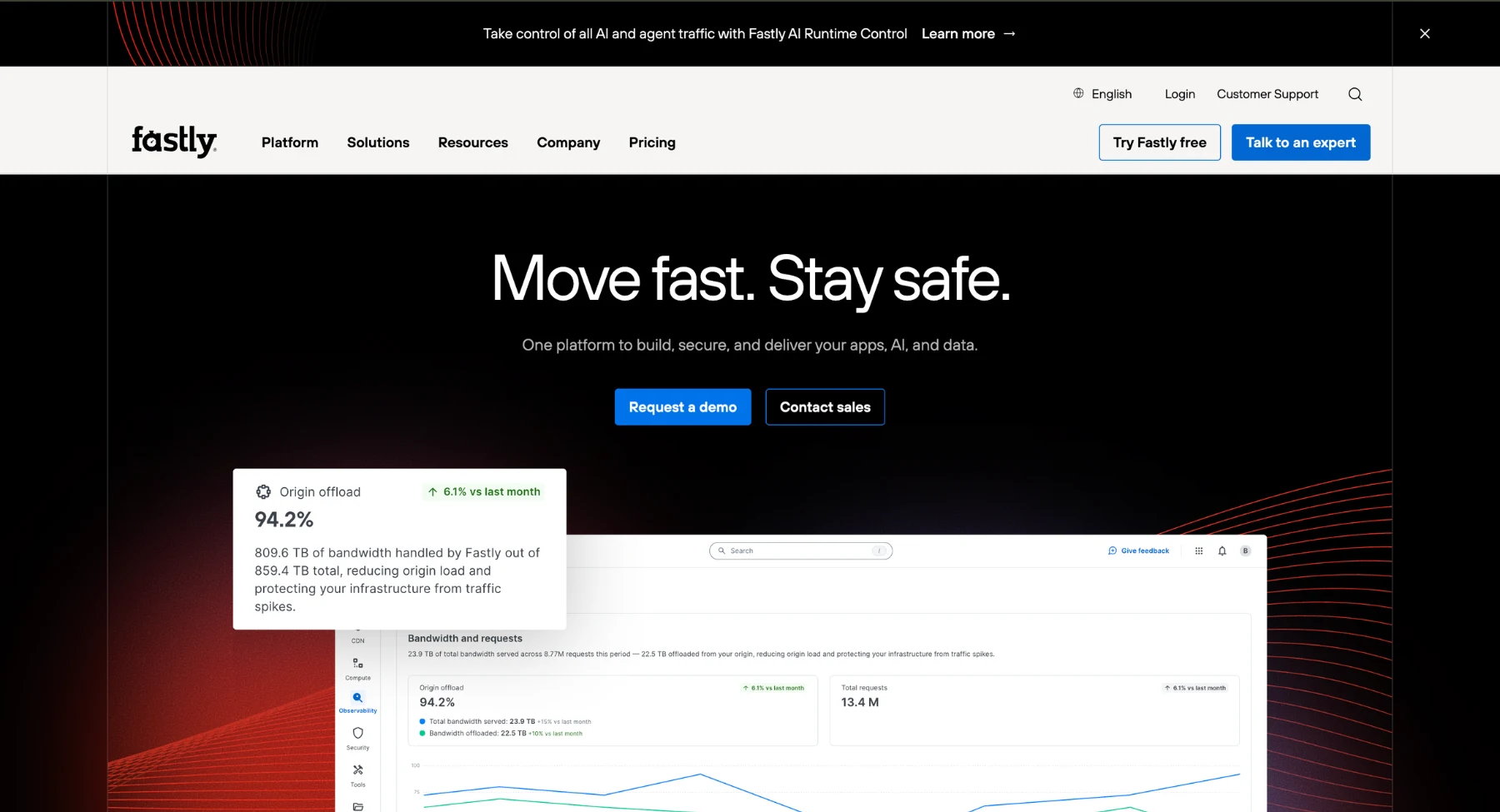Click the 6.1% vs last month badge in popup card
Screen dimensions: 1500x812
(484, 492)
